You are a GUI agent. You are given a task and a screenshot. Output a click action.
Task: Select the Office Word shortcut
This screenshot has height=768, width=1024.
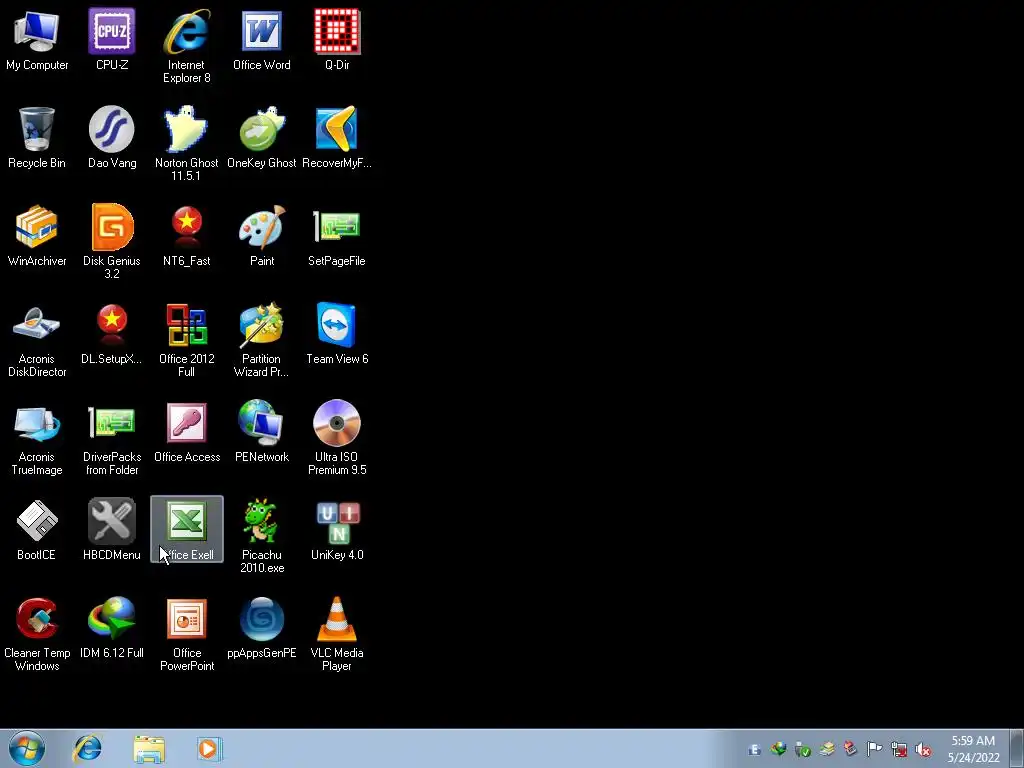click(262, 39)
